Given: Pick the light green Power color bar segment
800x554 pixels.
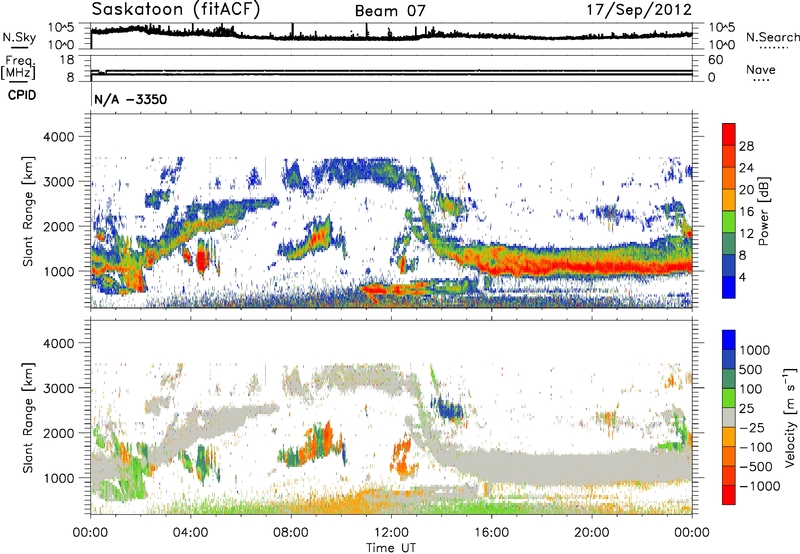Looking at the screenshot, I should coord(729,221).
